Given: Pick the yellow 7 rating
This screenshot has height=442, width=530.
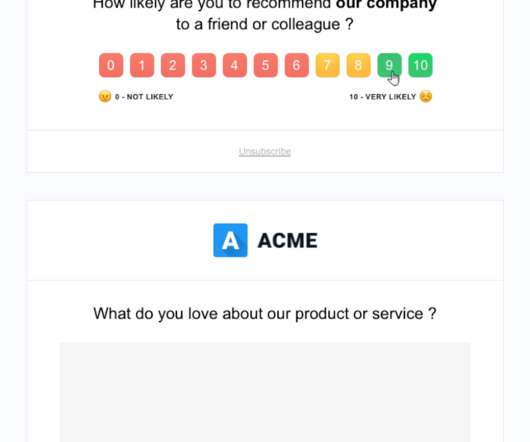Looking at the screenshot, I should coord(328,65).
